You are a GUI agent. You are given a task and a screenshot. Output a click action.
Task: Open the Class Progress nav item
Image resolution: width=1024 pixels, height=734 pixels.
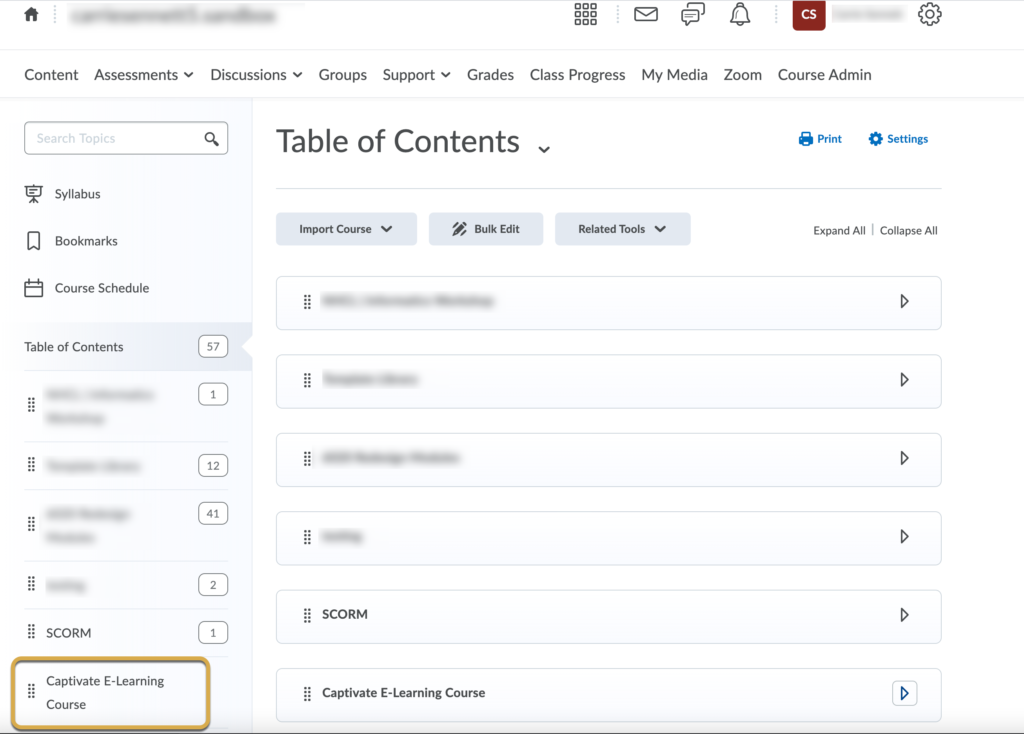click(x=577, y=74)
